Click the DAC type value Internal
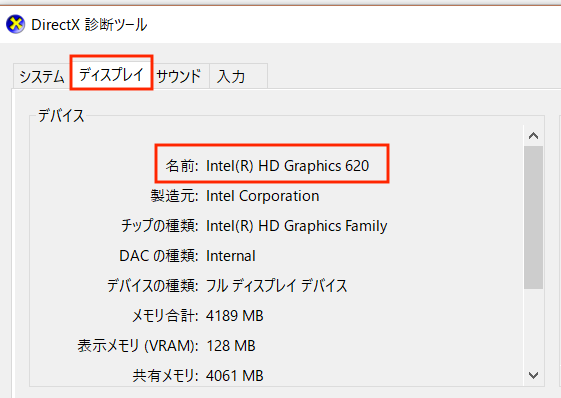561x398 pixels. [x=231, y=256]
